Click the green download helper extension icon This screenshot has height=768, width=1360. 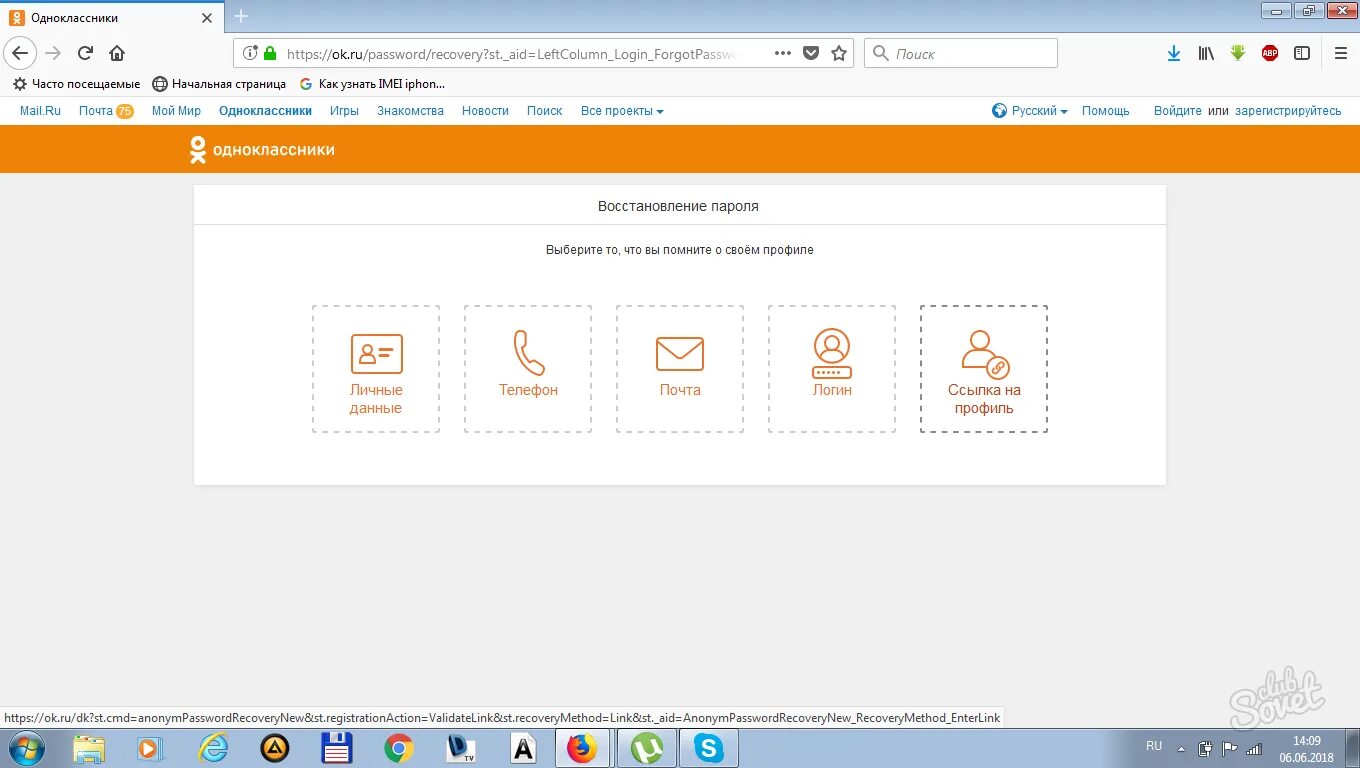pyautogui.click(x=1238, y=53)
